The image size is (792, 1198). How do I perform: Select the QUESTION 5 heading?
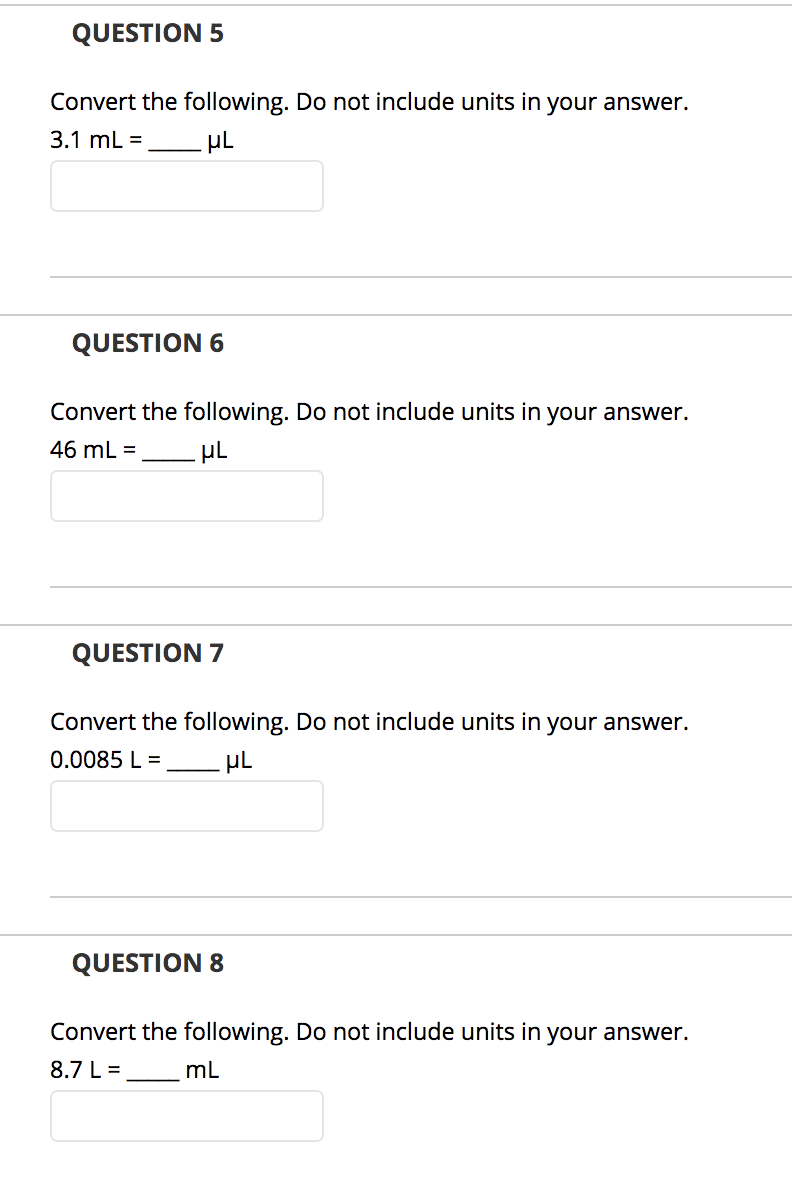click(x=148, y=33)
